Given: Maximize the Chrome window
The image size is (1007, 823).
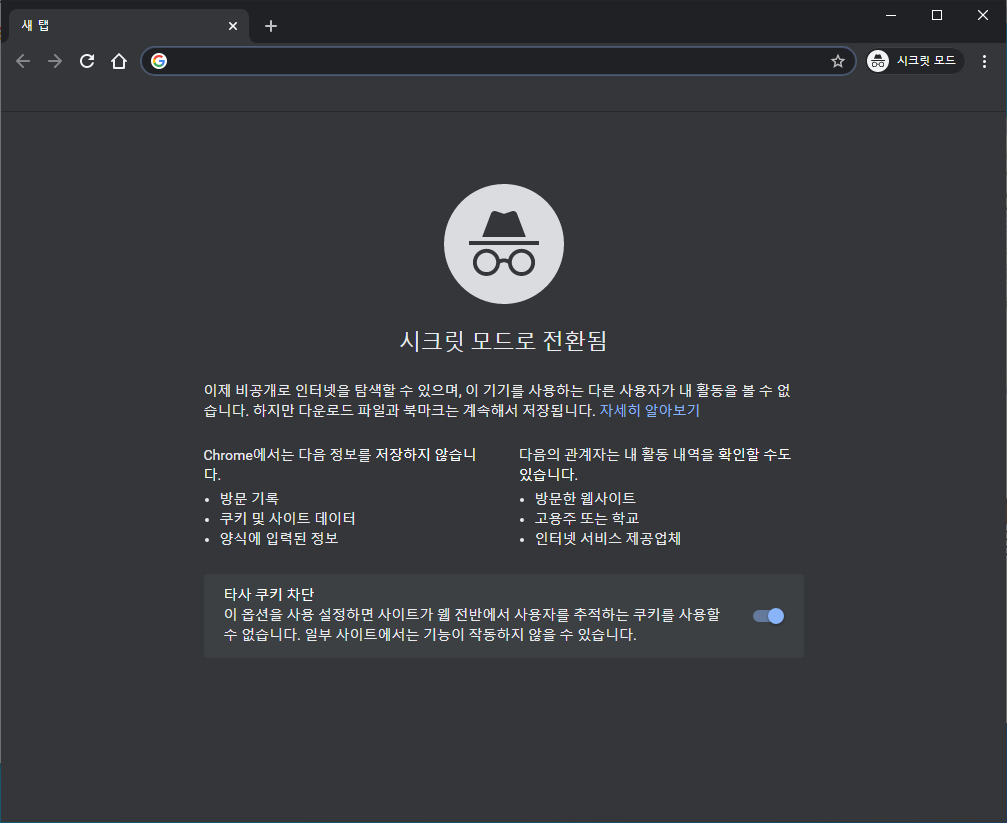Looking at the screenshot, I should coord(937,15).
